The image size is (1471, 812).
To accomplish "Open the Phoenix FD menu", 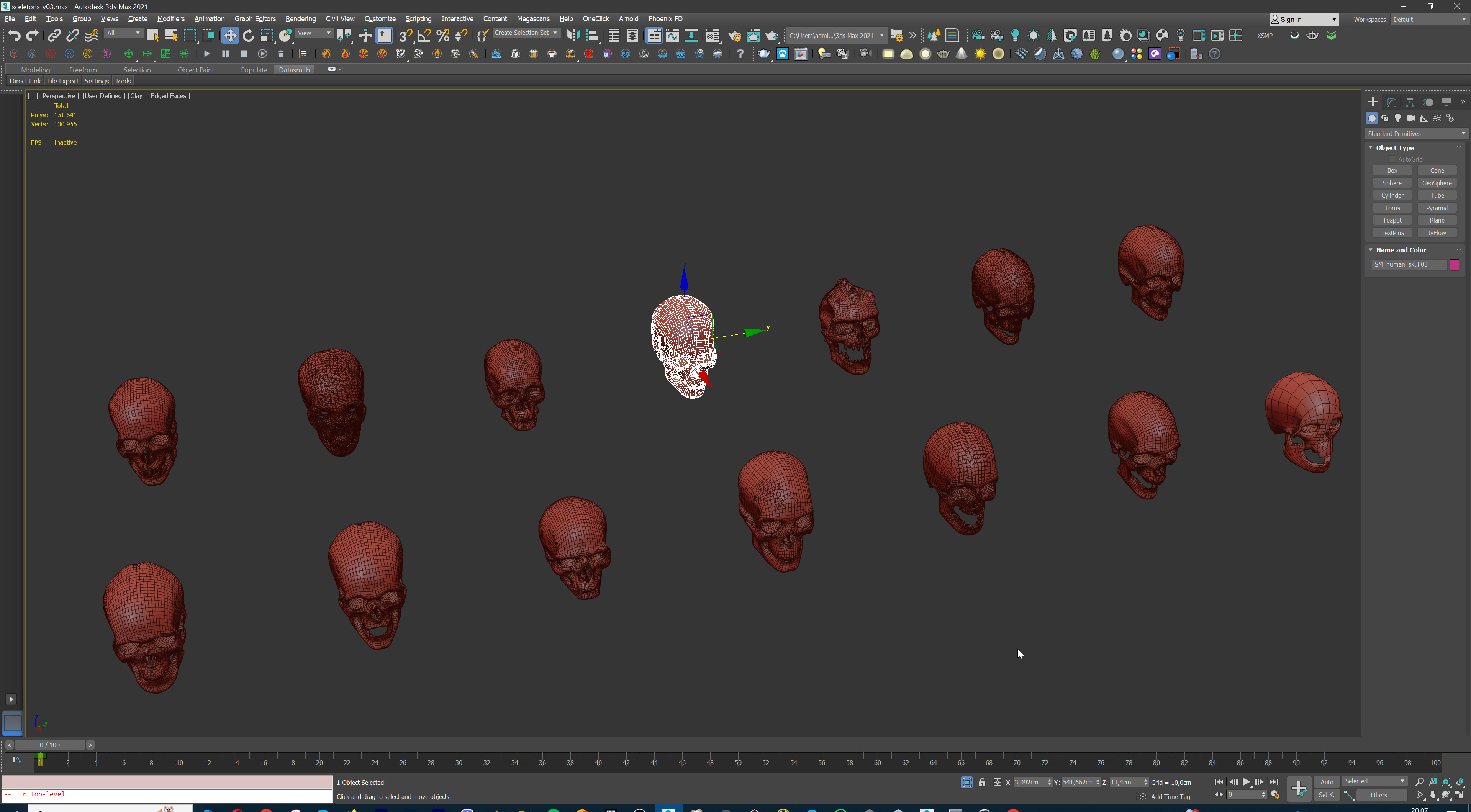I will [665, 19].
